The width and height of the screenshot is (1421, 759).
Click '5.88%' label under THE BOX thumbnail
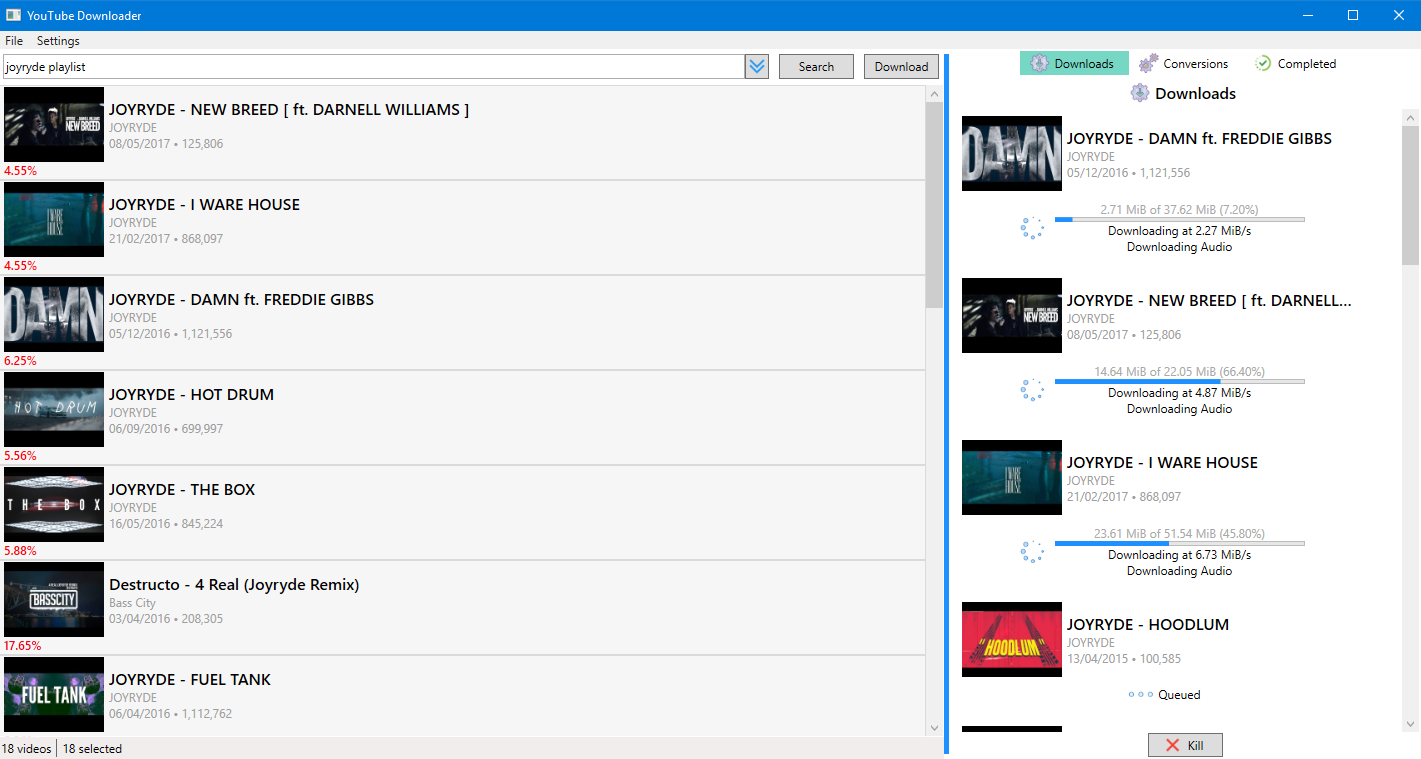tap(20, 550)
